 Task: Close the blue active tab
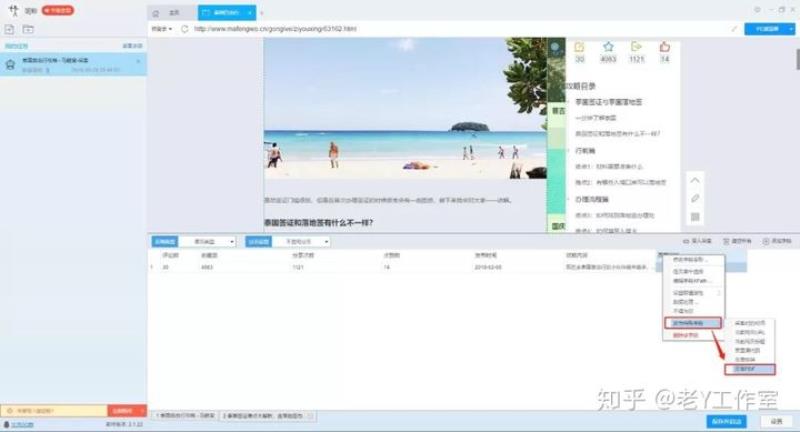point(249,13)
